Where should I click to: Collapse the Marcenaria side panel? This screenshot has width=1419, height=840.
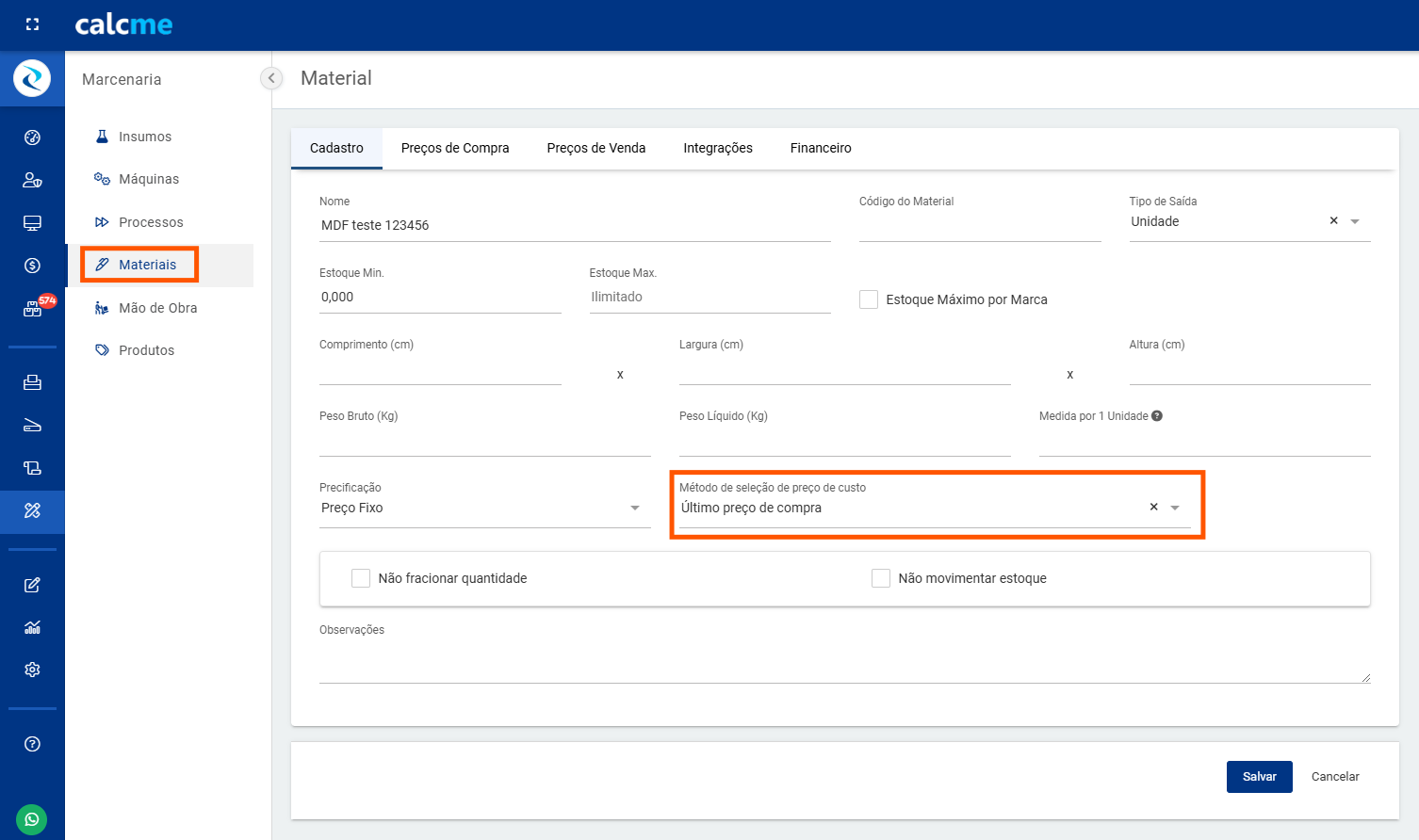[271, 78]
